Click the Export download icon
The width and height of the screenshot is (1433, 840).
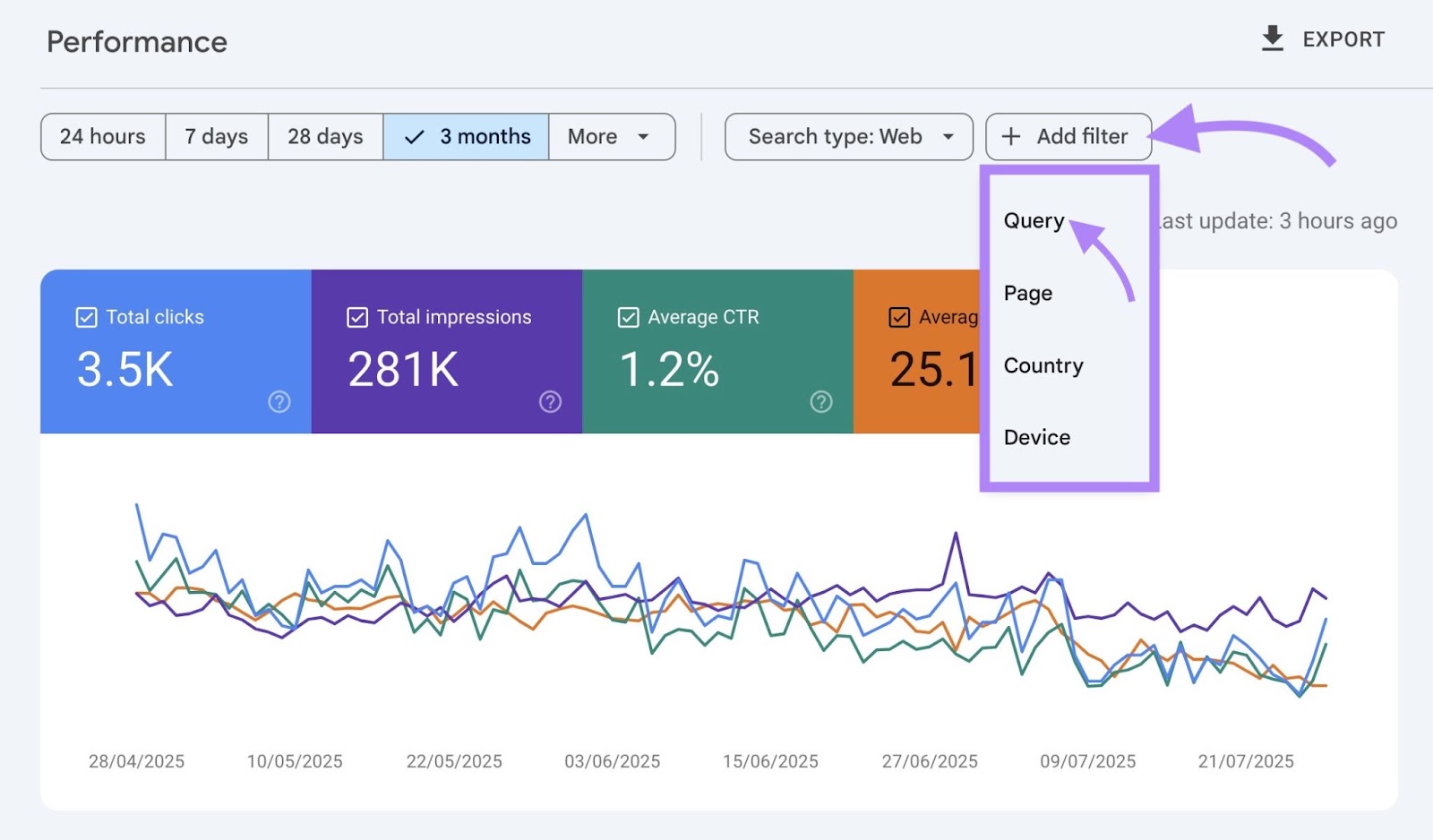tap(1273, 39)
